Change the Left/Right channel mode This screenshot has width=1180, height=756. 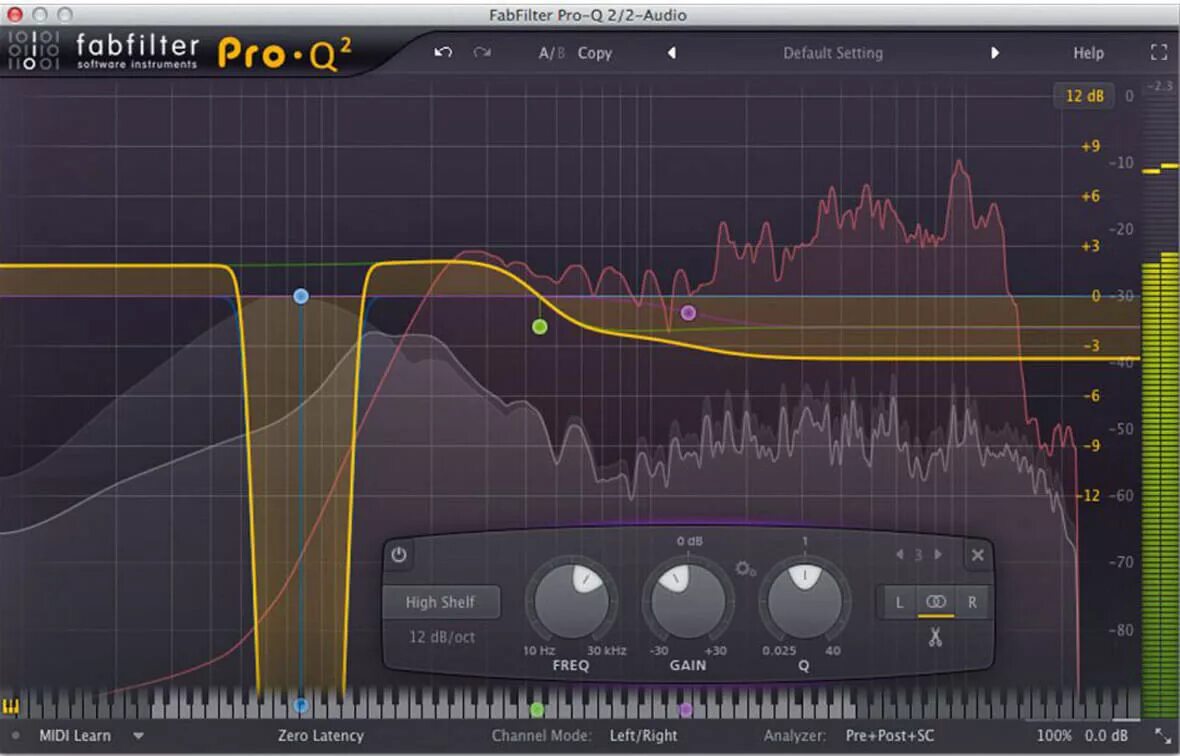[x=643, y=736]
